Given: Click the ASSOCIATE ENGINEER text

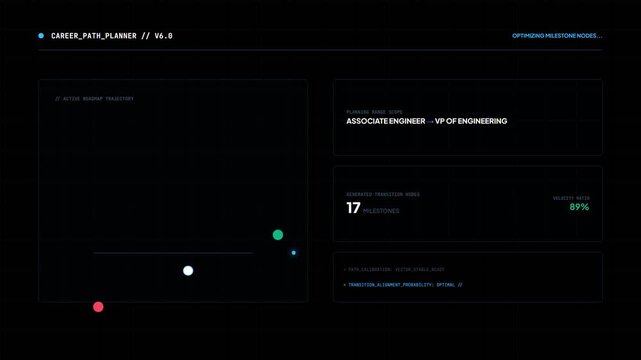Looking at the screenshot, I should 385,121.
